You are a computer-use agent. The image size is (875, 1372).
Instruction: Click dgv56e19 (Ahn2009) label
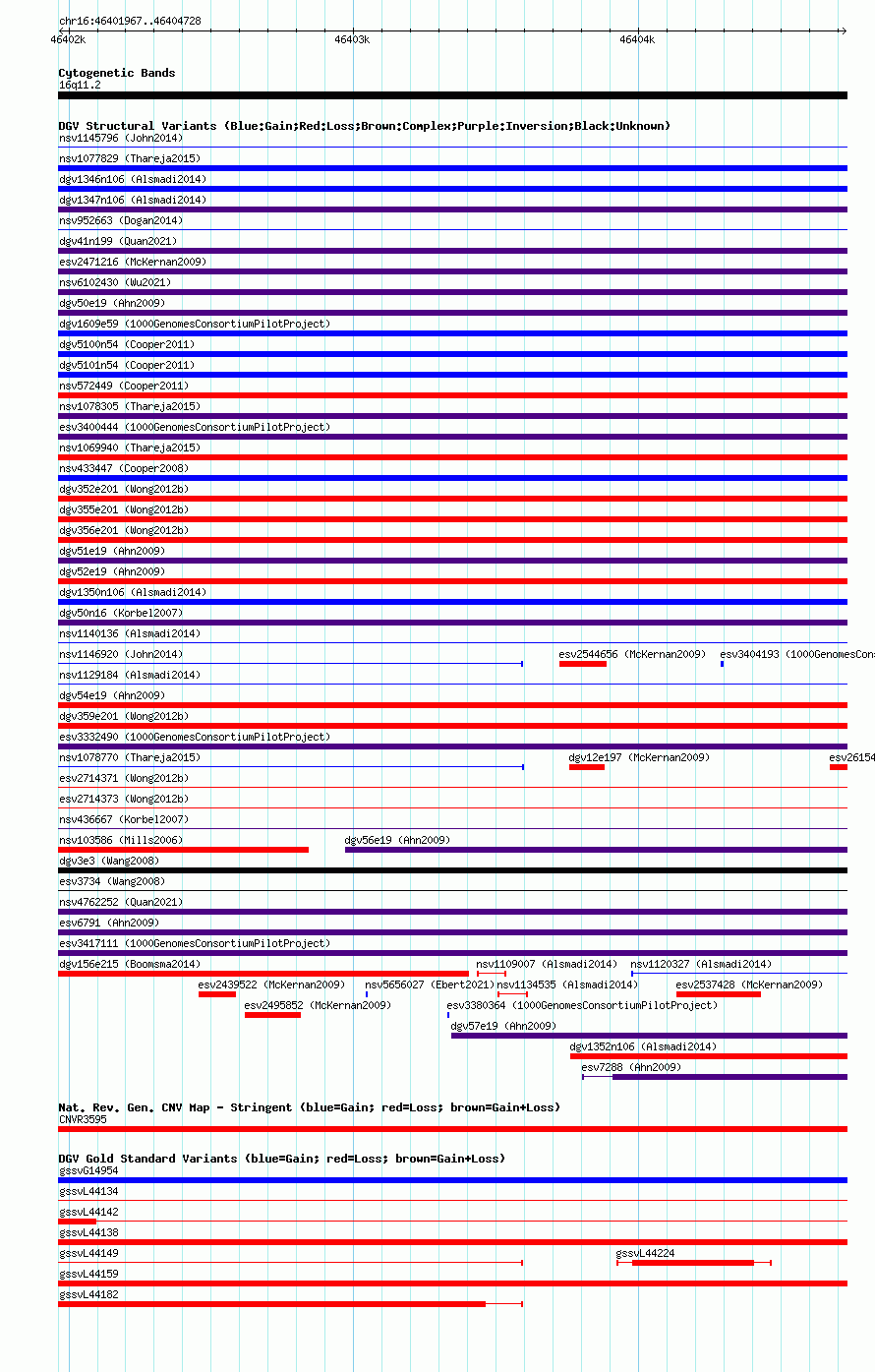[397, 840]
